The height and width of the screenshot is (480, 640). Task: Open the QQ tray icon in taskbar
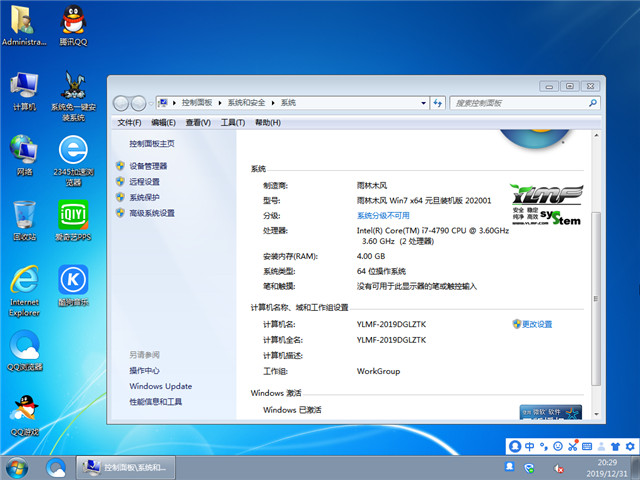[x=509, y=467]
